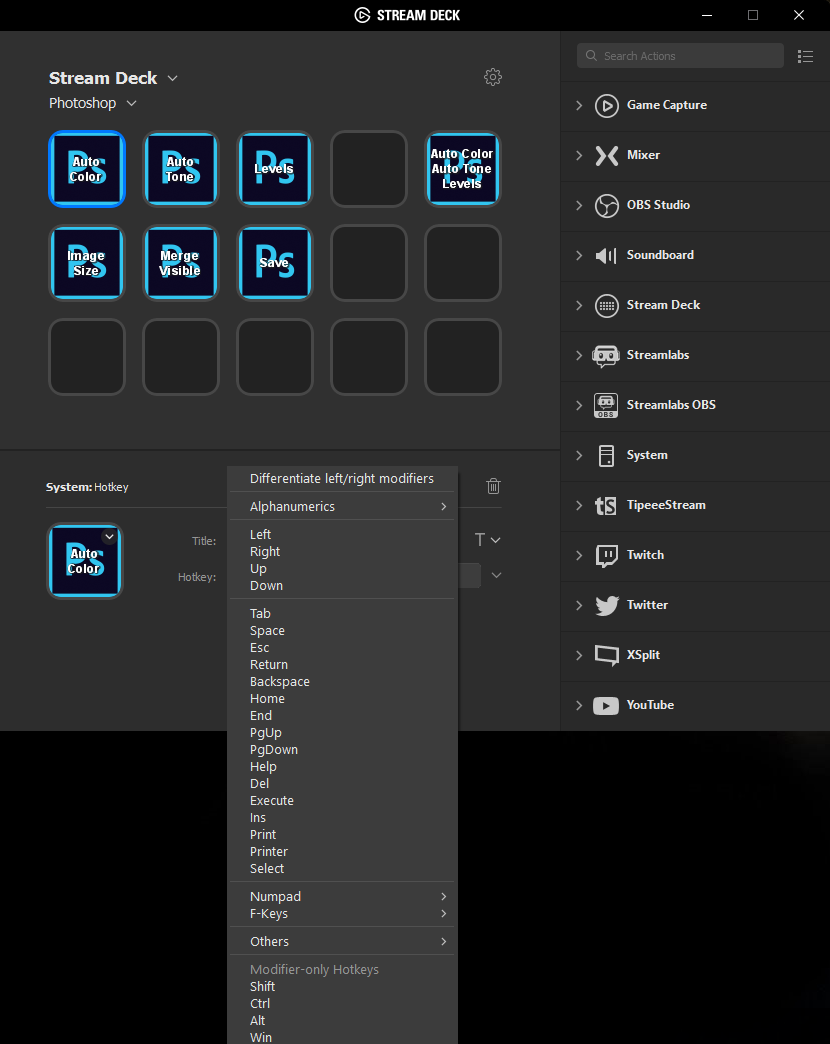Open the Alphanumerics submenu

[x=341, y=507]
